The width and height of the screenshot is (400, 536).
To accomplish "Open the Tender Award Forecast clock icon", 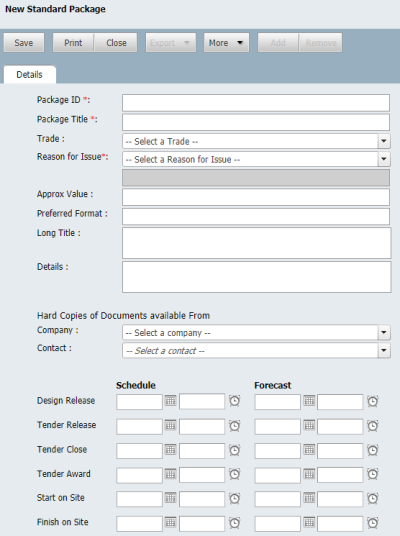I will [x=373, y=474].
